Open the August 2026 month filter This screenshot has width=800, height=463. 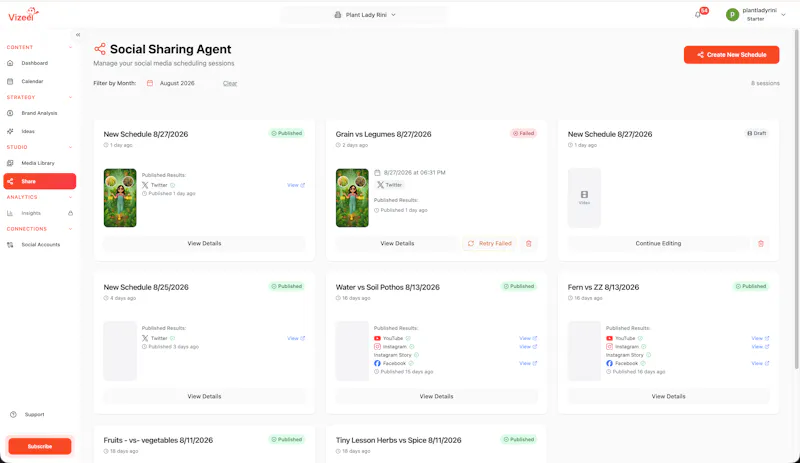(x=177, y=83)
